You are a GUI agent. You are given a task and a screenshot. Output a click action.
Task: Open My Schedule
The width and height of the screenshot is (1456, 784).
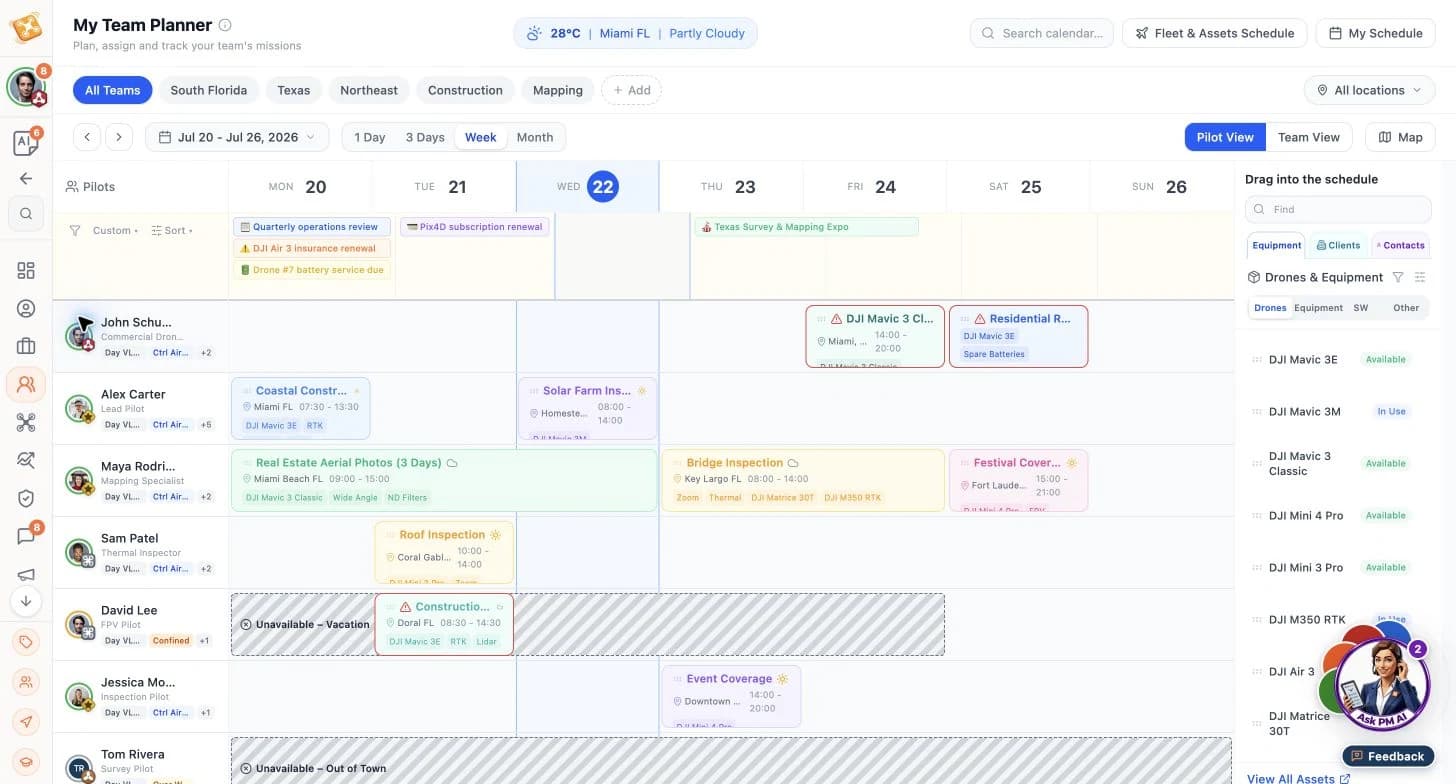[x=1375, y=33]
